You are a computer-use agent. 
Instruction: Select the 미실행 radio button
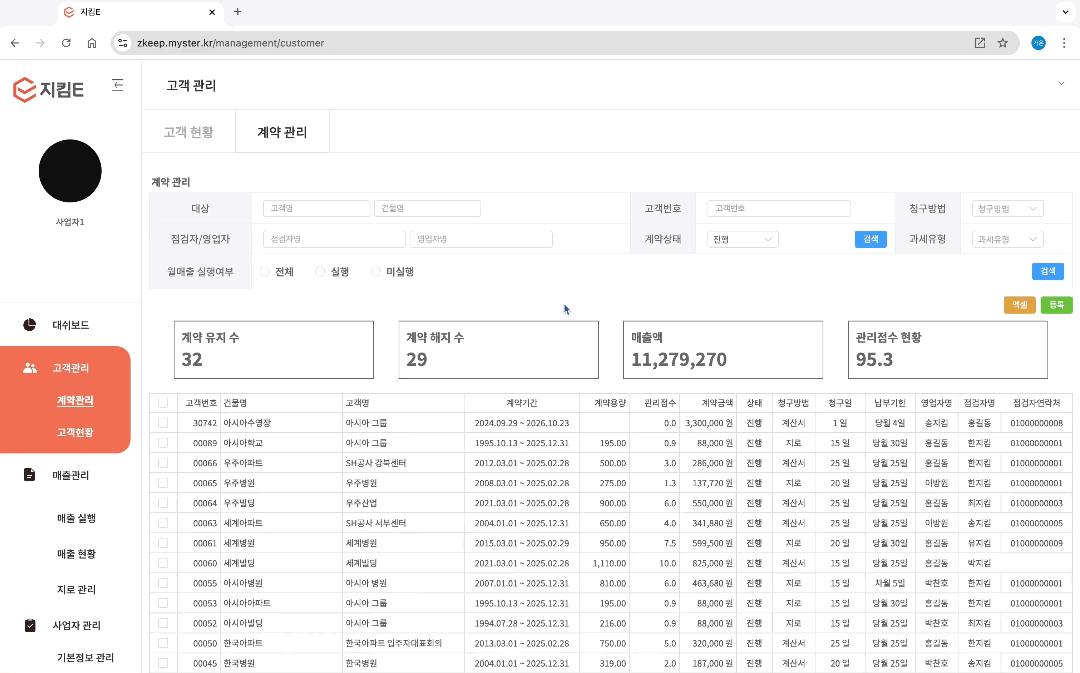click(x=376, y=271)
